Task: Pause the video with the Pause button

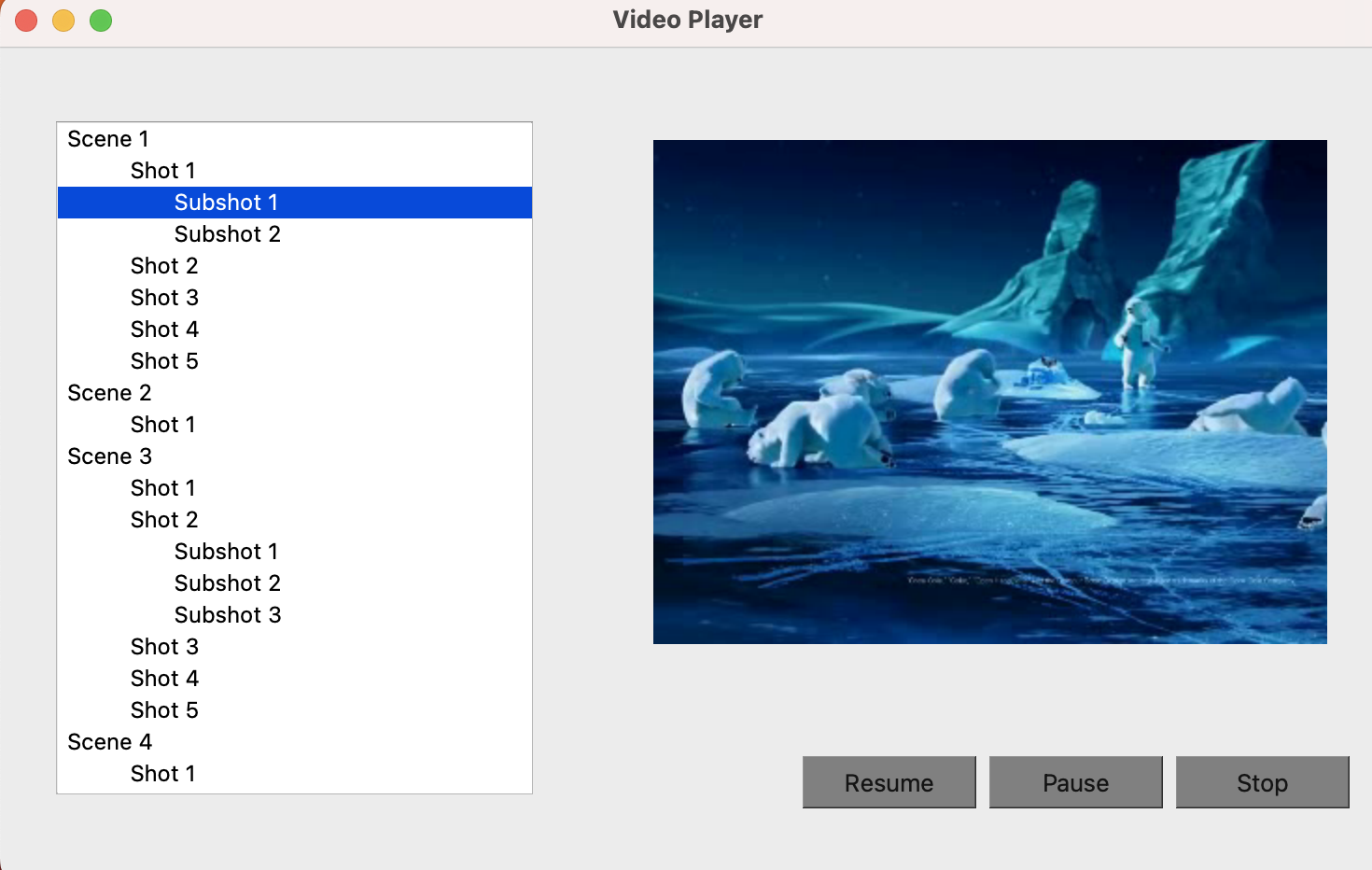Action: pos(1075,782)
